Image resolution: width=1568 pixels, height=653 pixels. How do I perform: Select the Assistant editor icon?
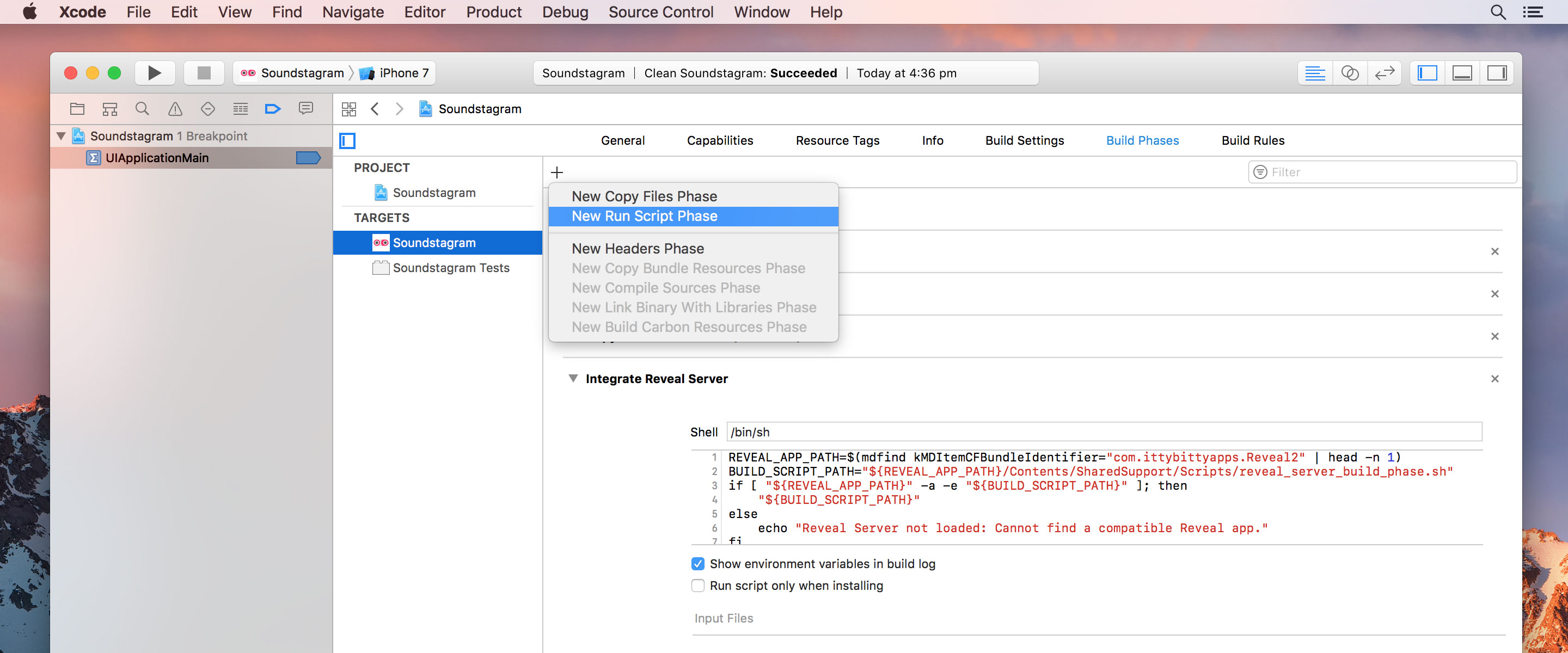1350,73
